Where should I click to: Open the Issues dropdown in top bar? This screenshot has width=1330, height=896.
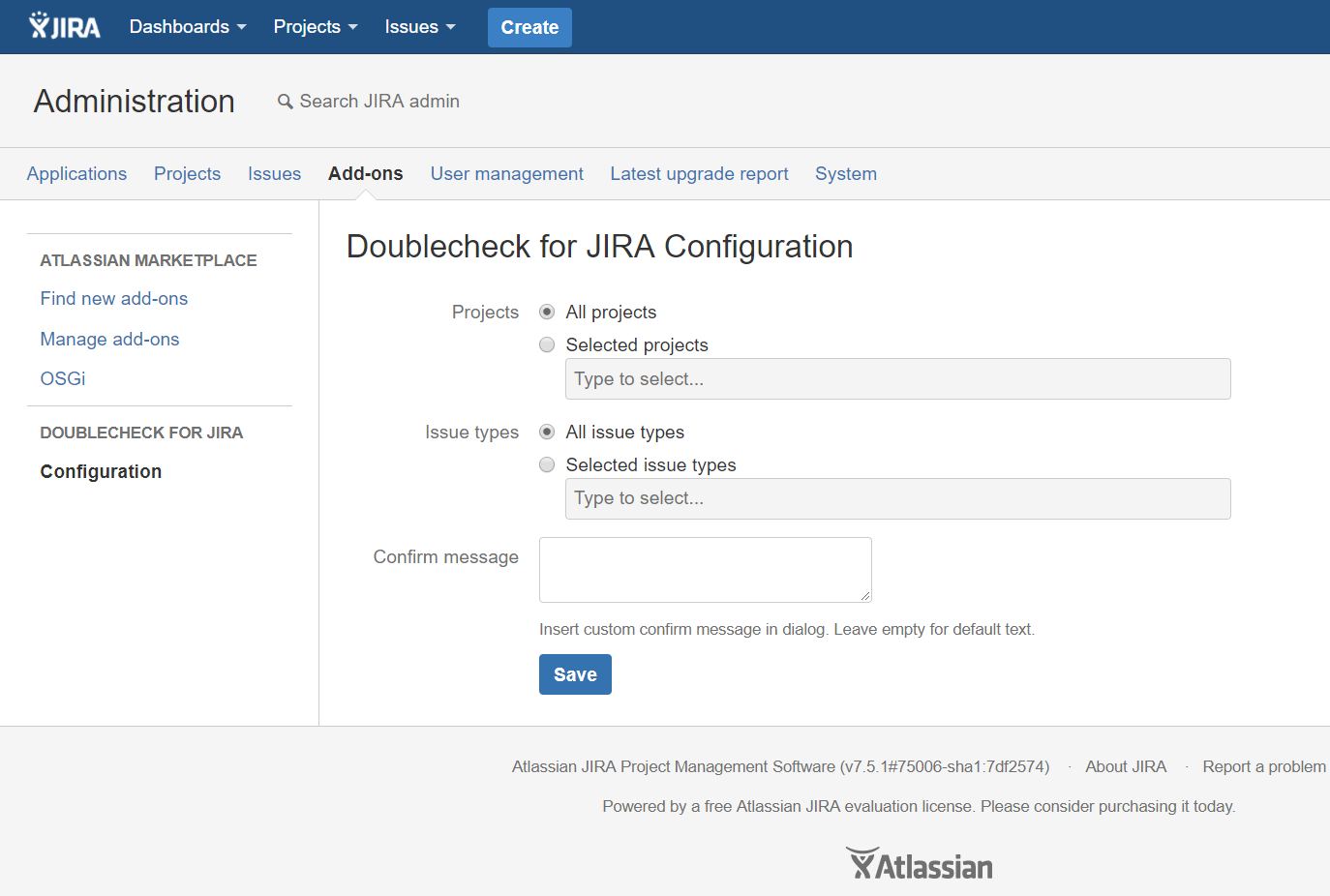tap(420, 27)
